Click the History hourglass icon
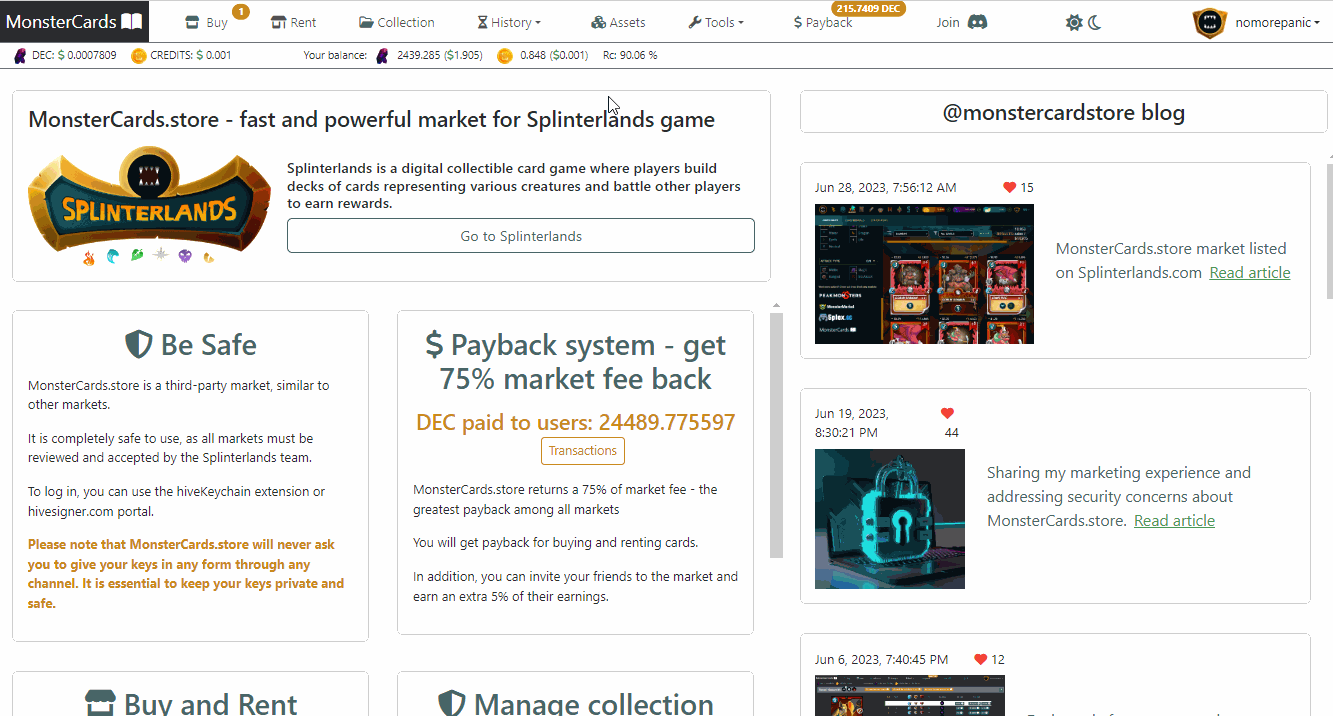This screenshot has width=1333, height=716. [x=482, y=22]
